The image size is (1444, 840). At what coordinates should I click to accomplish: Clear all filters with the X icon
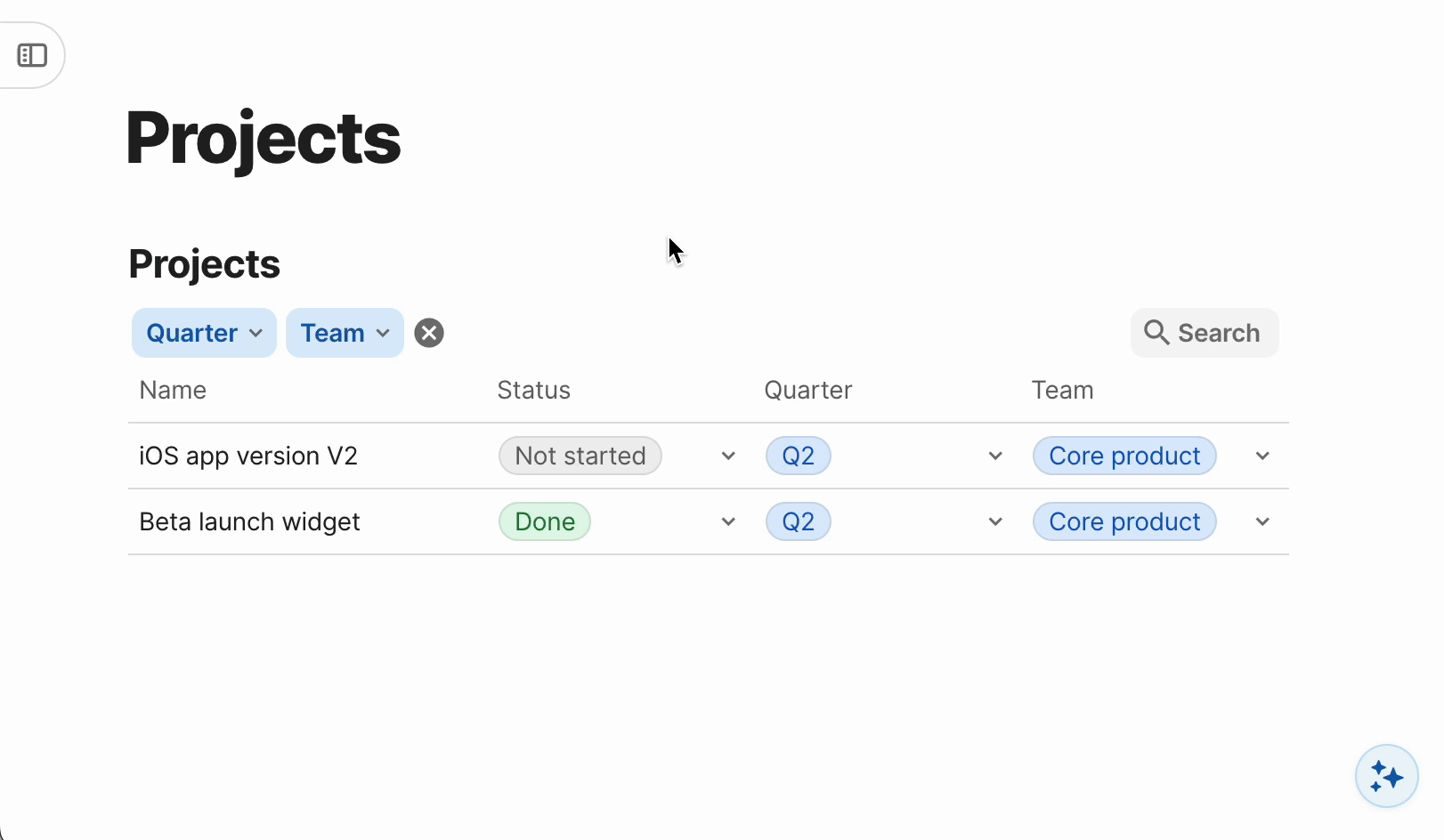[429, 333]
